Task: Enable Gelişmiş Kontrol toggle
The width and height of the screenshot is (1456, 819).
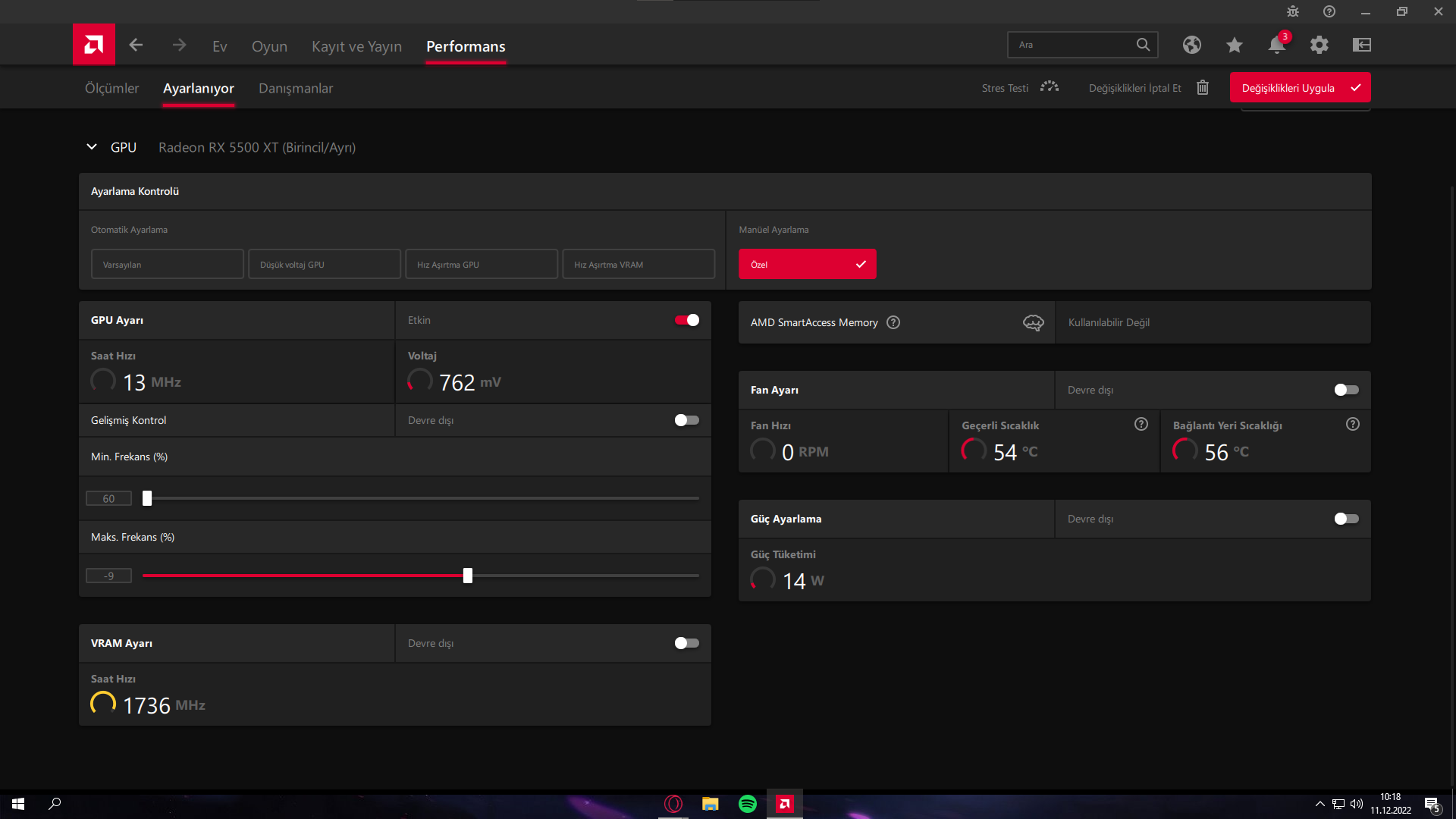Action: (x=686, y=420)
